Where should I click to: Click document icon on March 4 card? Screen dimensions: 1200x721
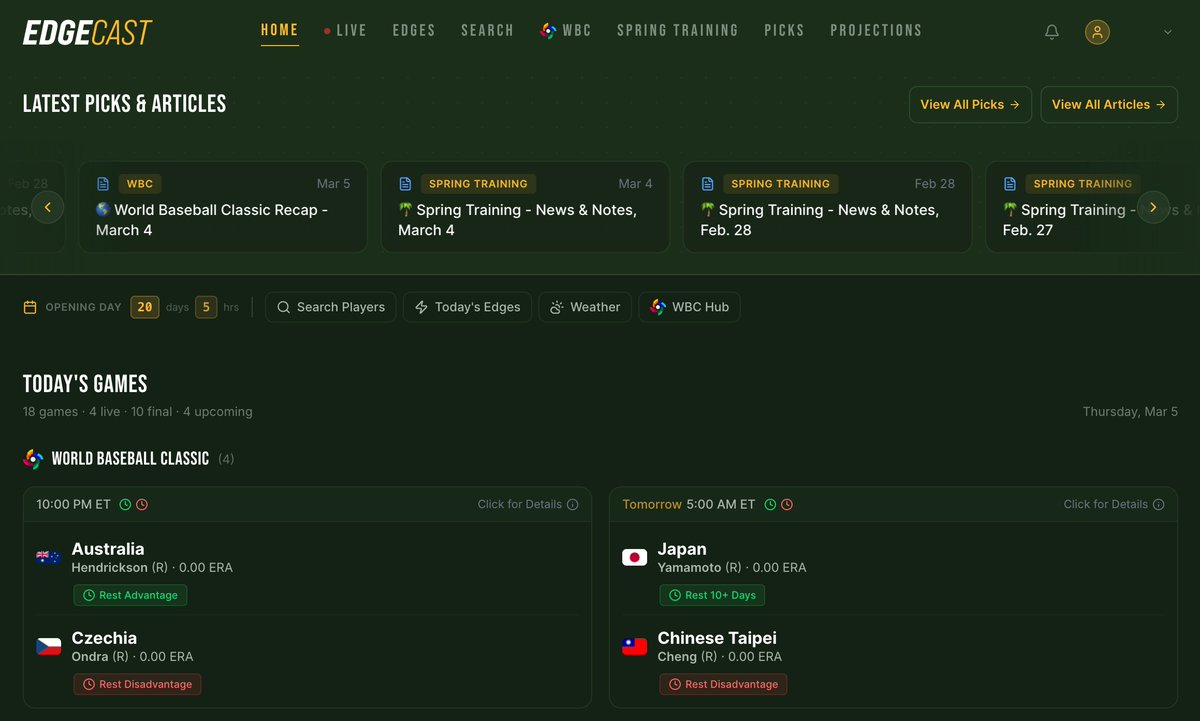click(x=405, y=184)
